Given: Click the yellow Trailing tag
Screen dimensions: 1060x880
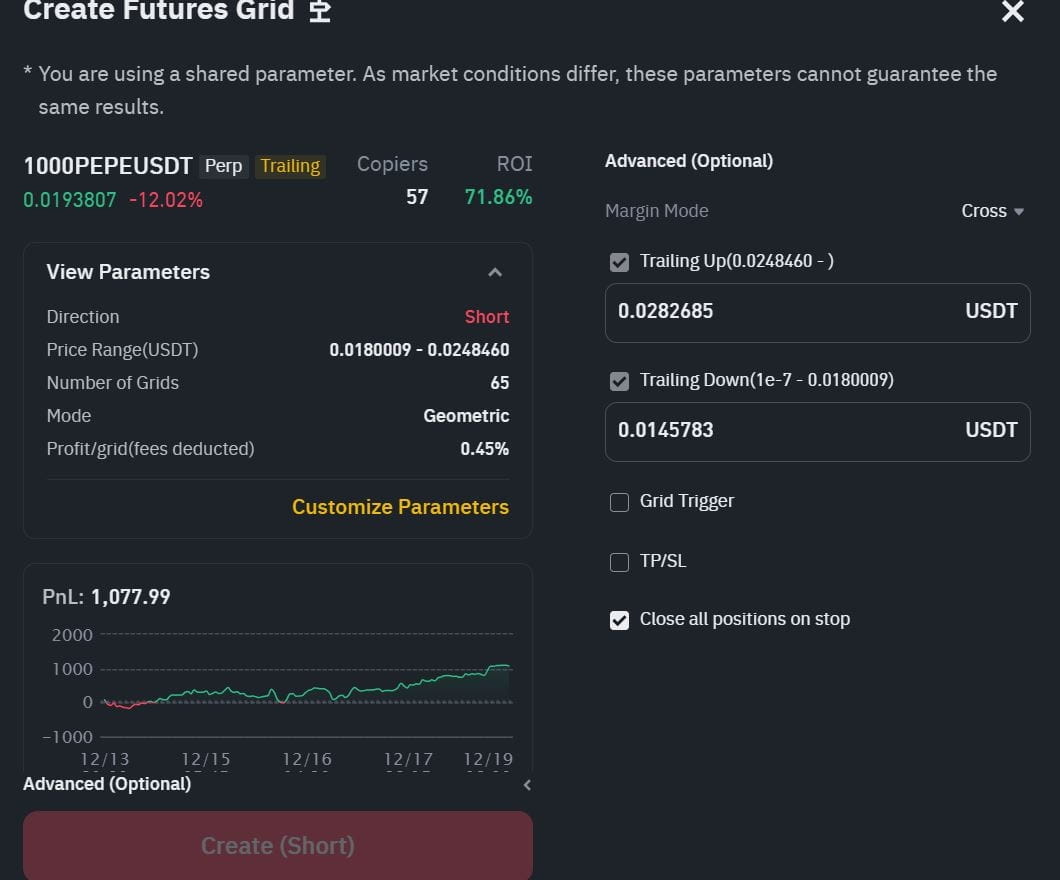Looking at the screenshot, I should 290,166.
